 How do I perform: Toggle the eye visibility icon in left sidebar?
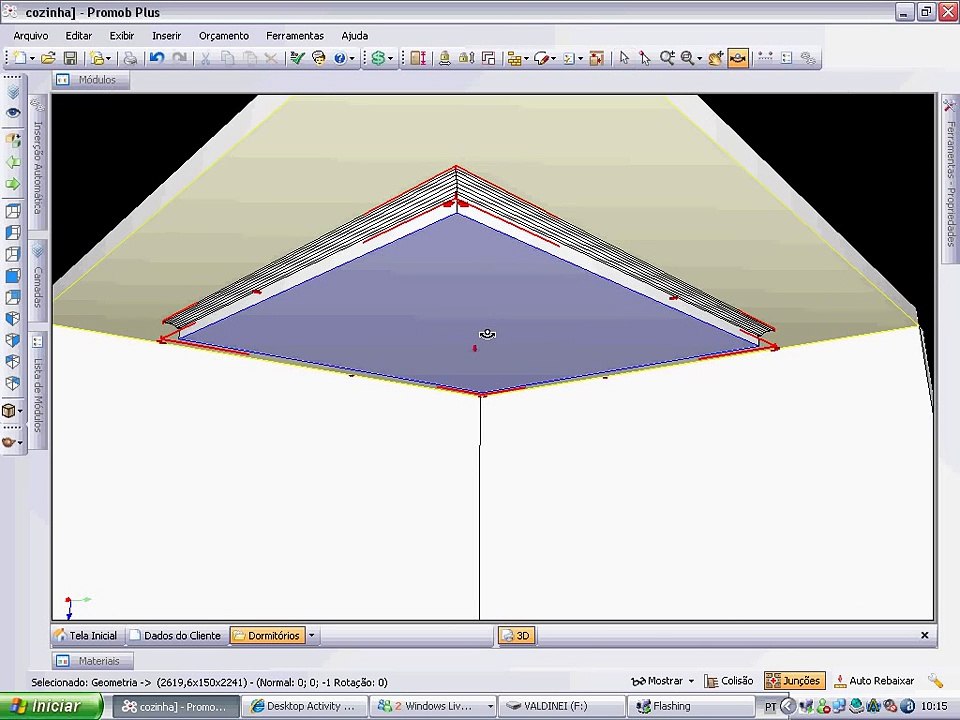[13, 113]
